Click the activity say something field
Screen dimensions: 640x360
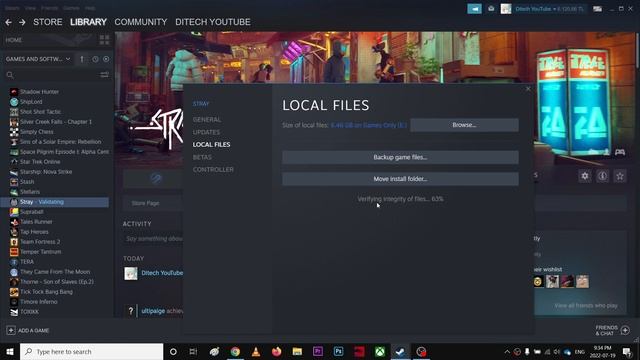click(154, 238)
